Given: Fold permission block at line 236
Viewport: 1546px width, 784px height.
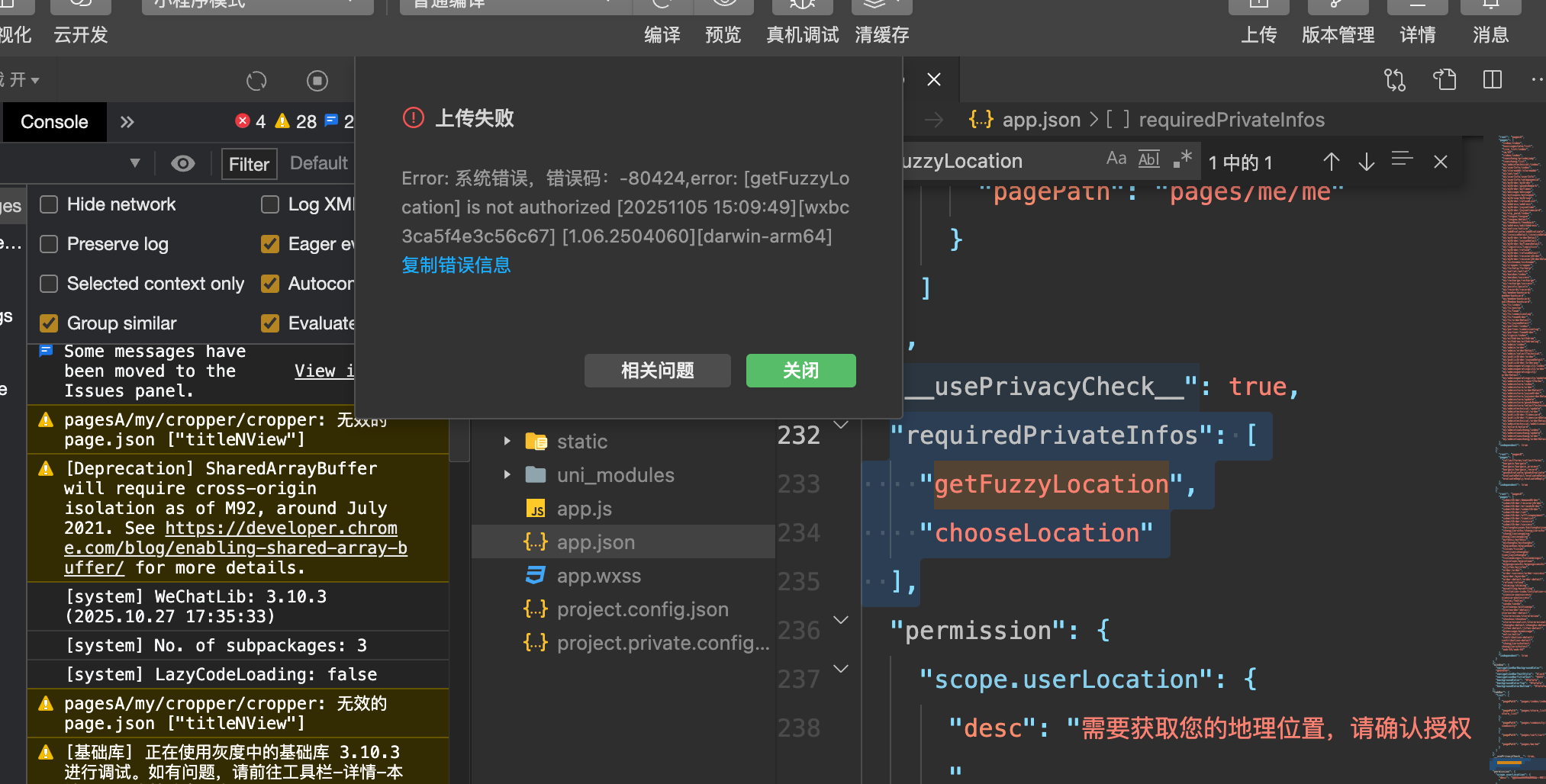Looking at the screenshot, I should point(841,620).
